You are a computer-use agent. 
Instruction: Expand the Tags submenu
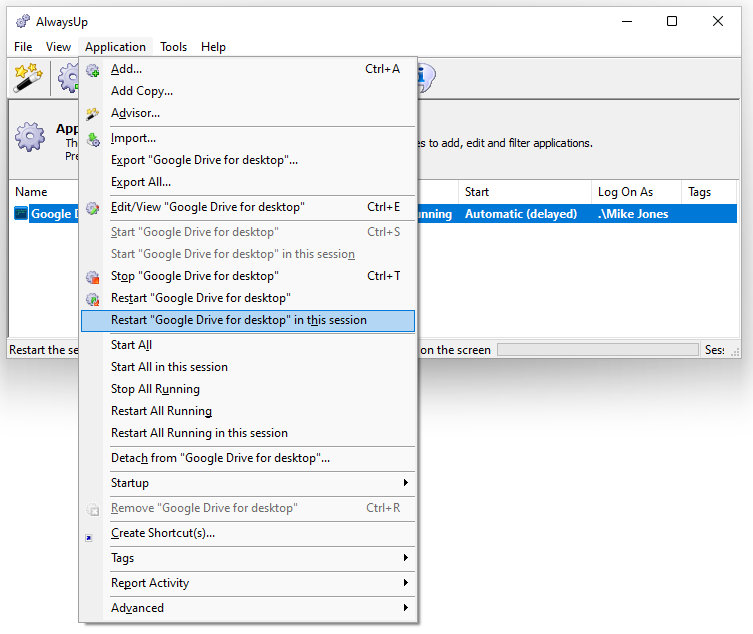405,558
